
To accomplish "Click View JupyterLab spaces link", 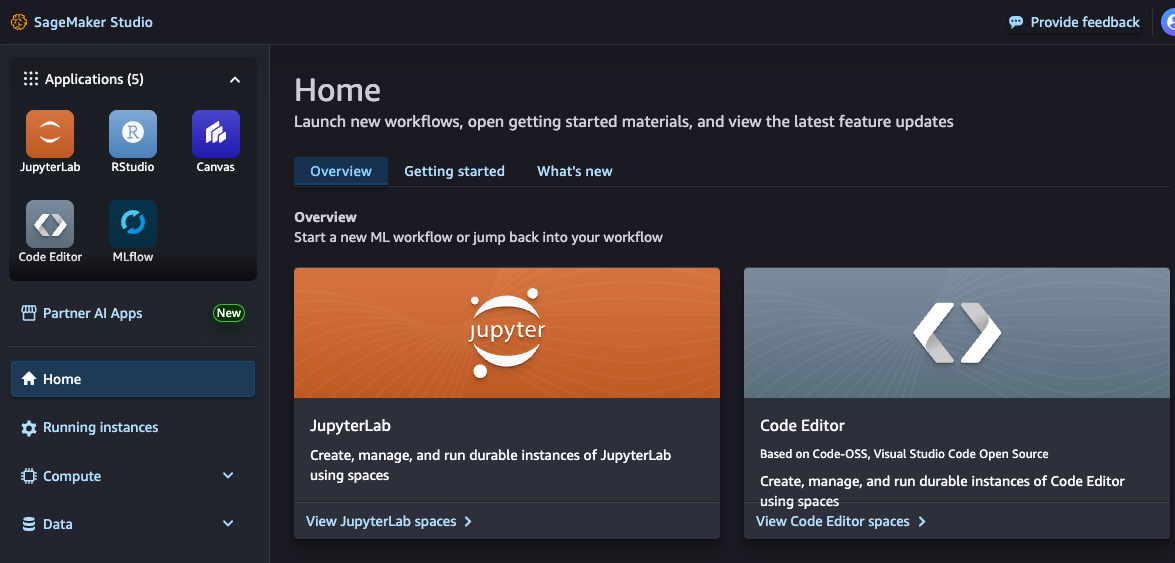I will click(x=389, y=521).
